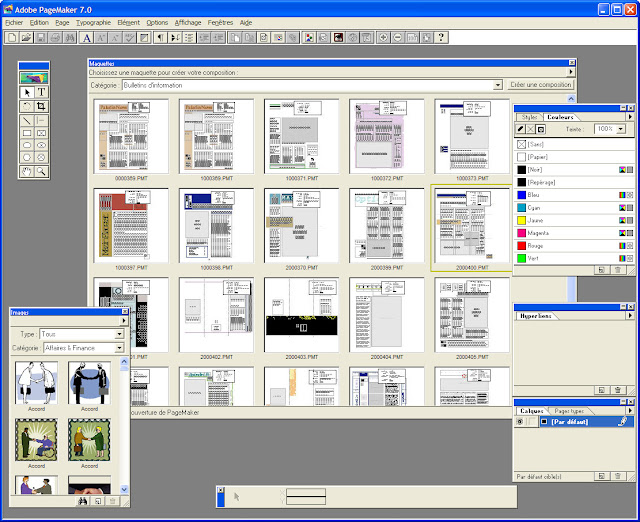Select the Rotate tool in toolbox
This screenshot has width=640, height=522.
pyautogui.click(x=27, y=107)
